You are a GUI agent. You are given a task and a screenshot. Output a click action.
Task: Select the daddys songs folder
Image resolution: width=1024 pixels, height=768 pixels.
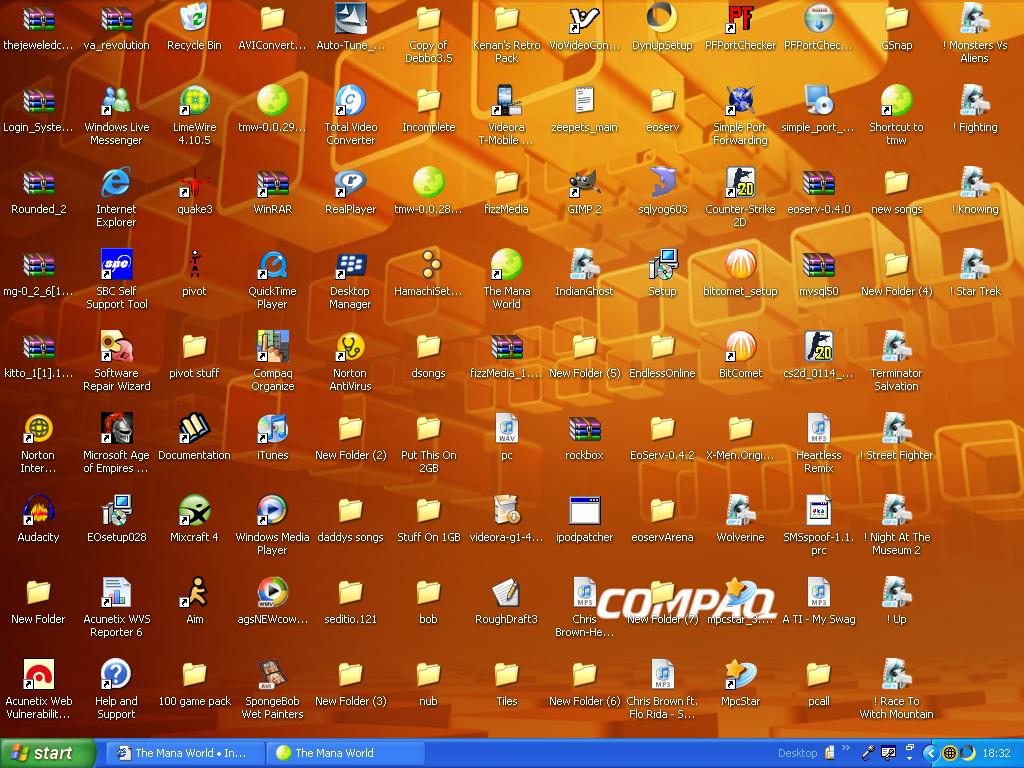tap(351, 510)
